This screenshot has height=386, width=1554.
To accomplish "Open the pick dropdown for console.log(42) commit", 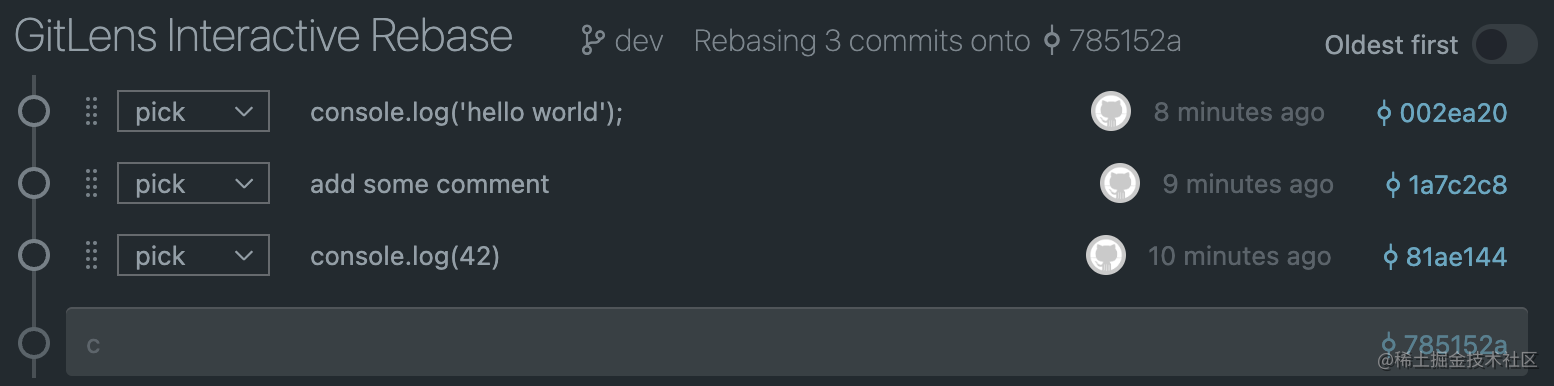I will point(193,256).
